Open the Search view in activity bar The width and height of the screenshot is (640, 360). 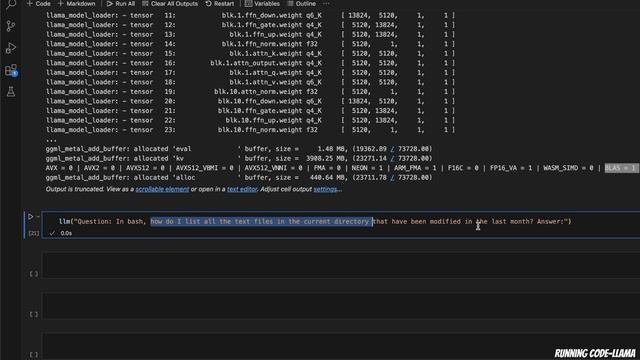11,4
